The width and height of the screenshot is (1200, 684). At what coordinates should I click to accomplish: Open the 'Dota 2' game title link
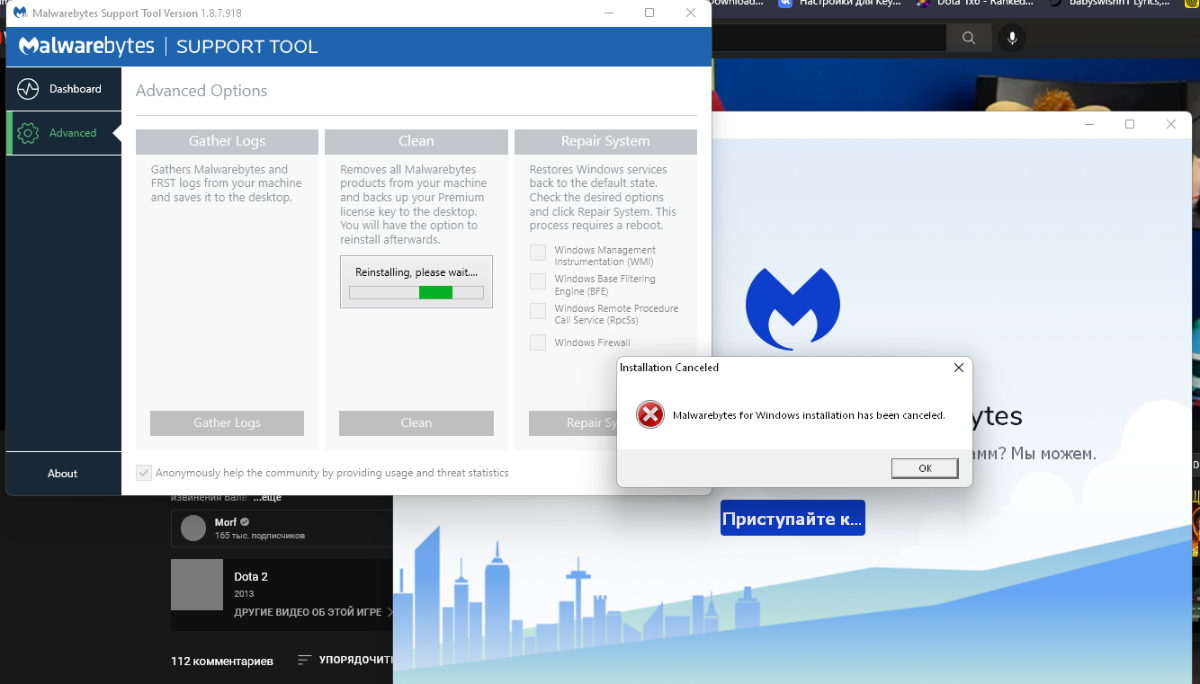251,577
